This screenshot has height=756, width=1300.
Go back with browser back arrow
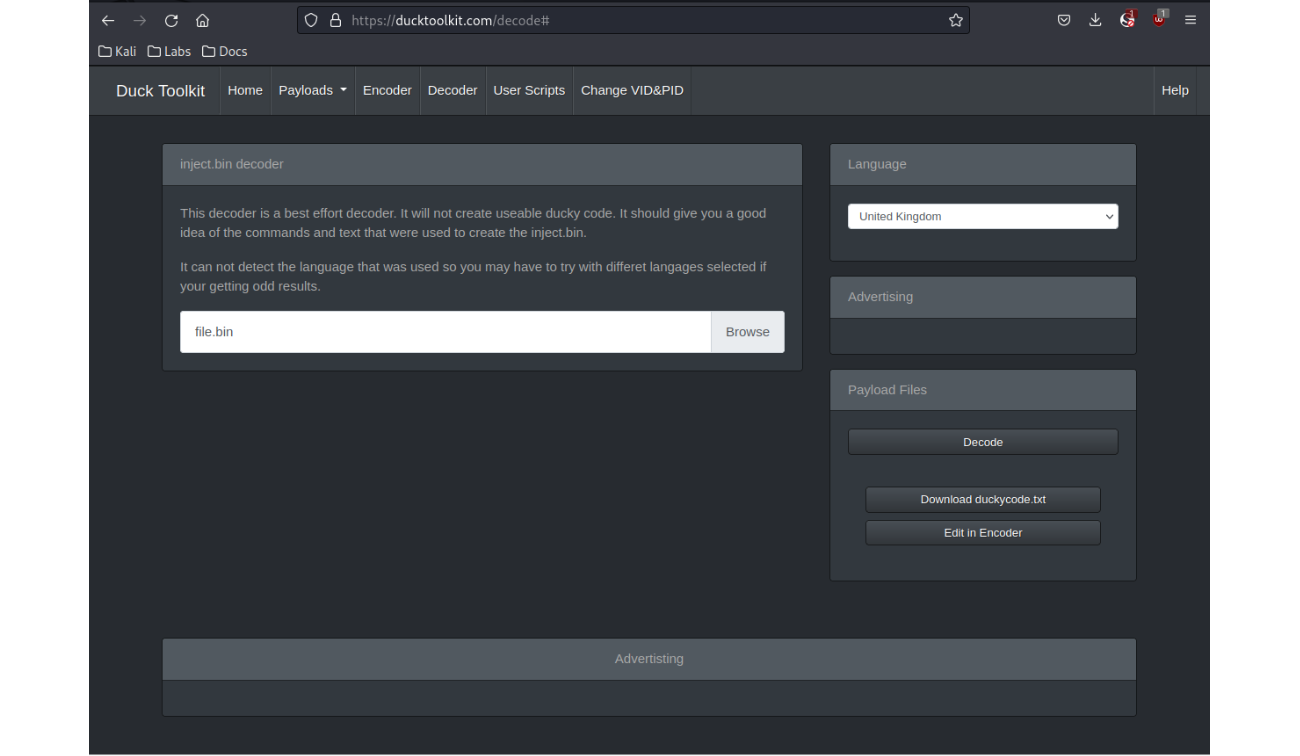tap(108, 20)
